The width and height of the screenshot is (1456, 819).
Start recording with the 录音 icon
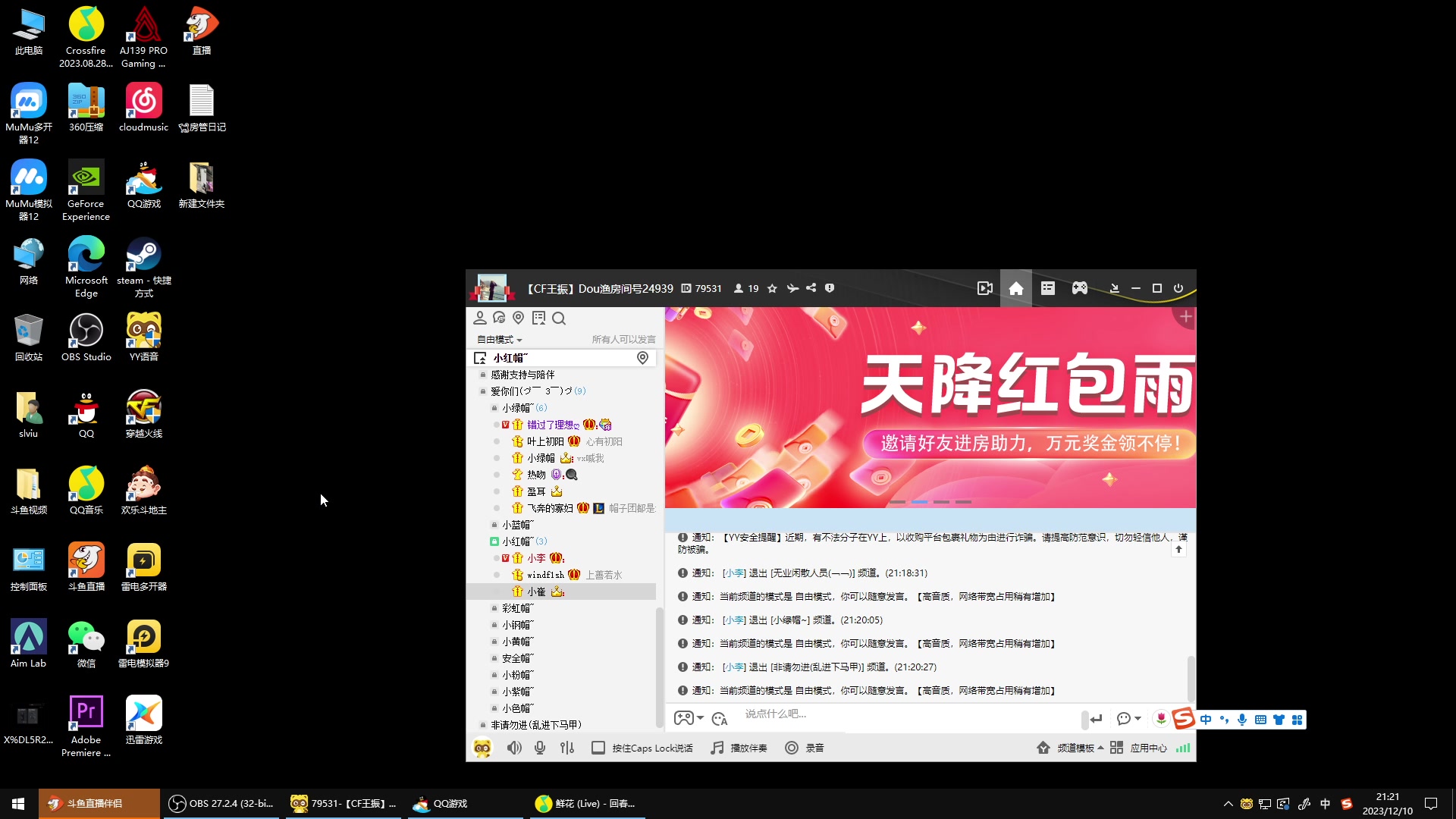point(805,748)
